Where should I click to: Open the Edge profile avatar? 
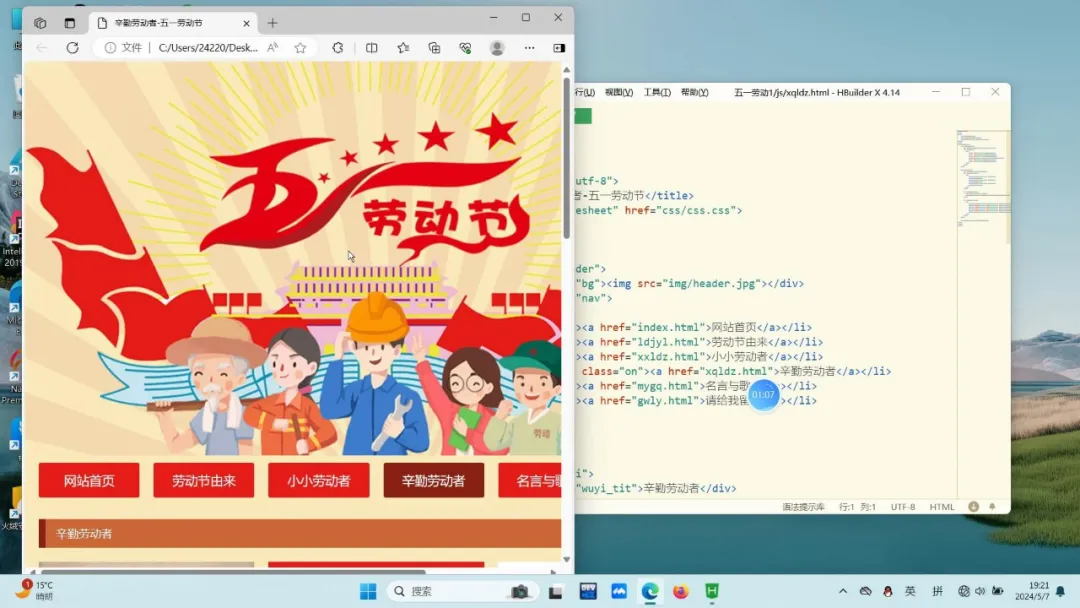coord(497,48)
